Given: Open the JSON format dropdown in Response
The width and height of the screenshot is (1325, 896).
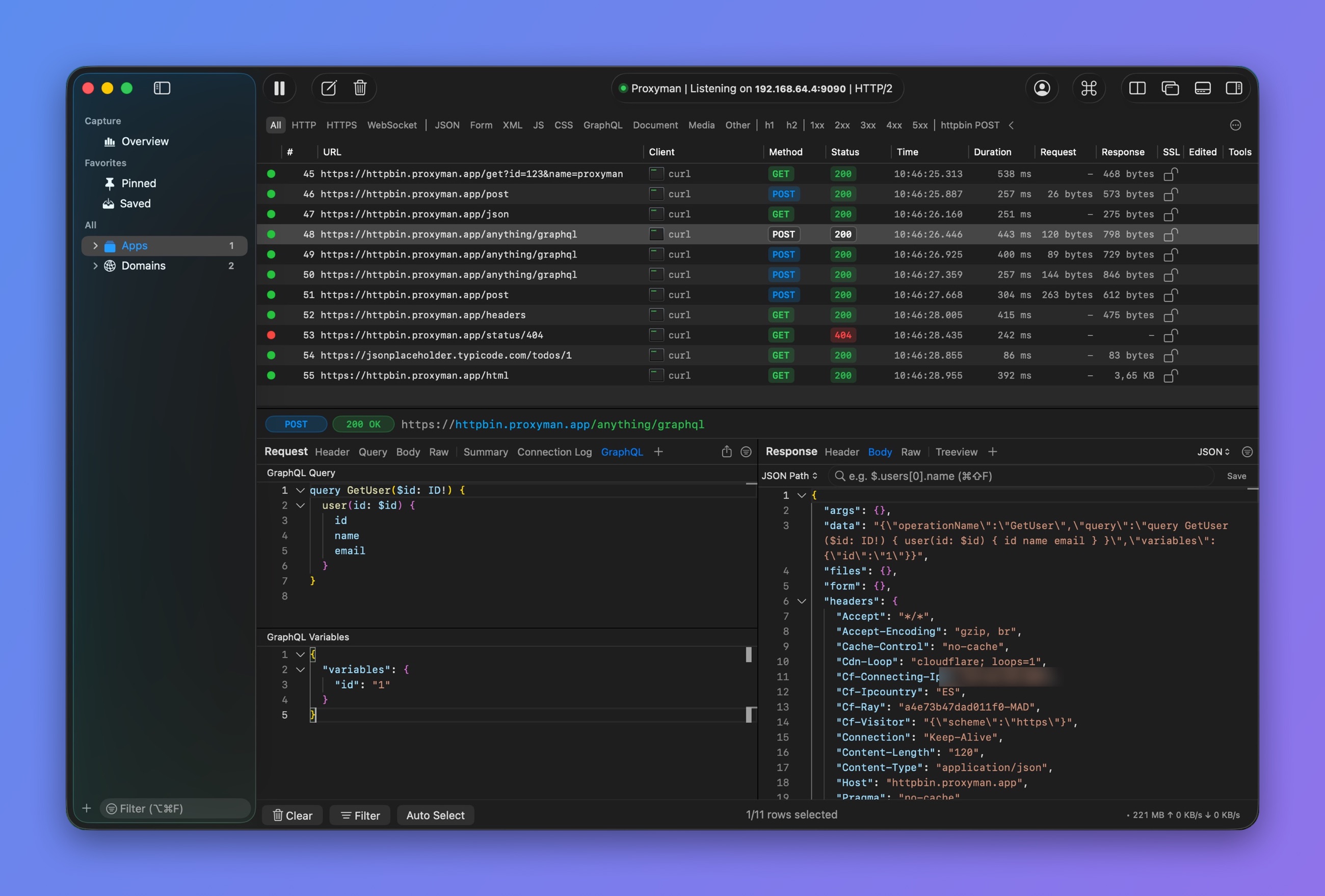Looking at the screenshot, I should point(1213,452).
